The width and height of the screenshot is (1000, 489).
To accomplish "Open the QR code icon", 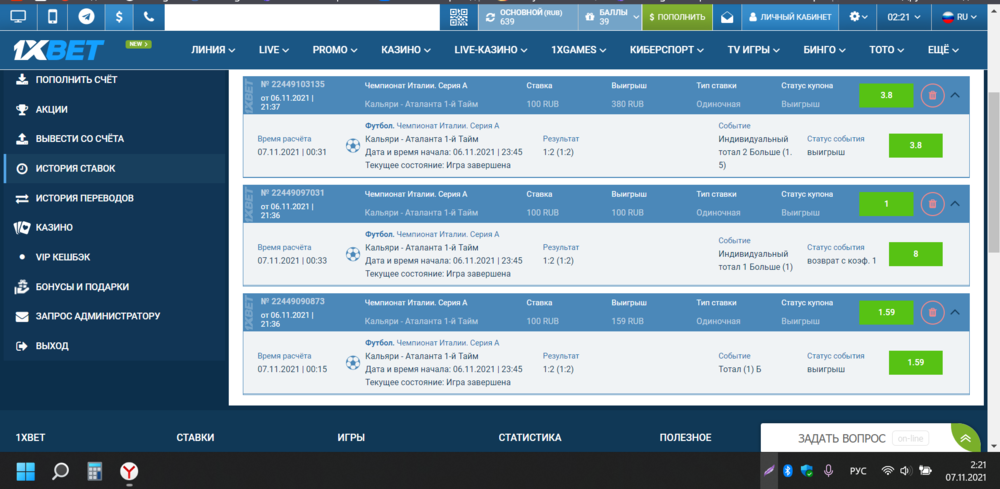I will [x=459, y=17].
